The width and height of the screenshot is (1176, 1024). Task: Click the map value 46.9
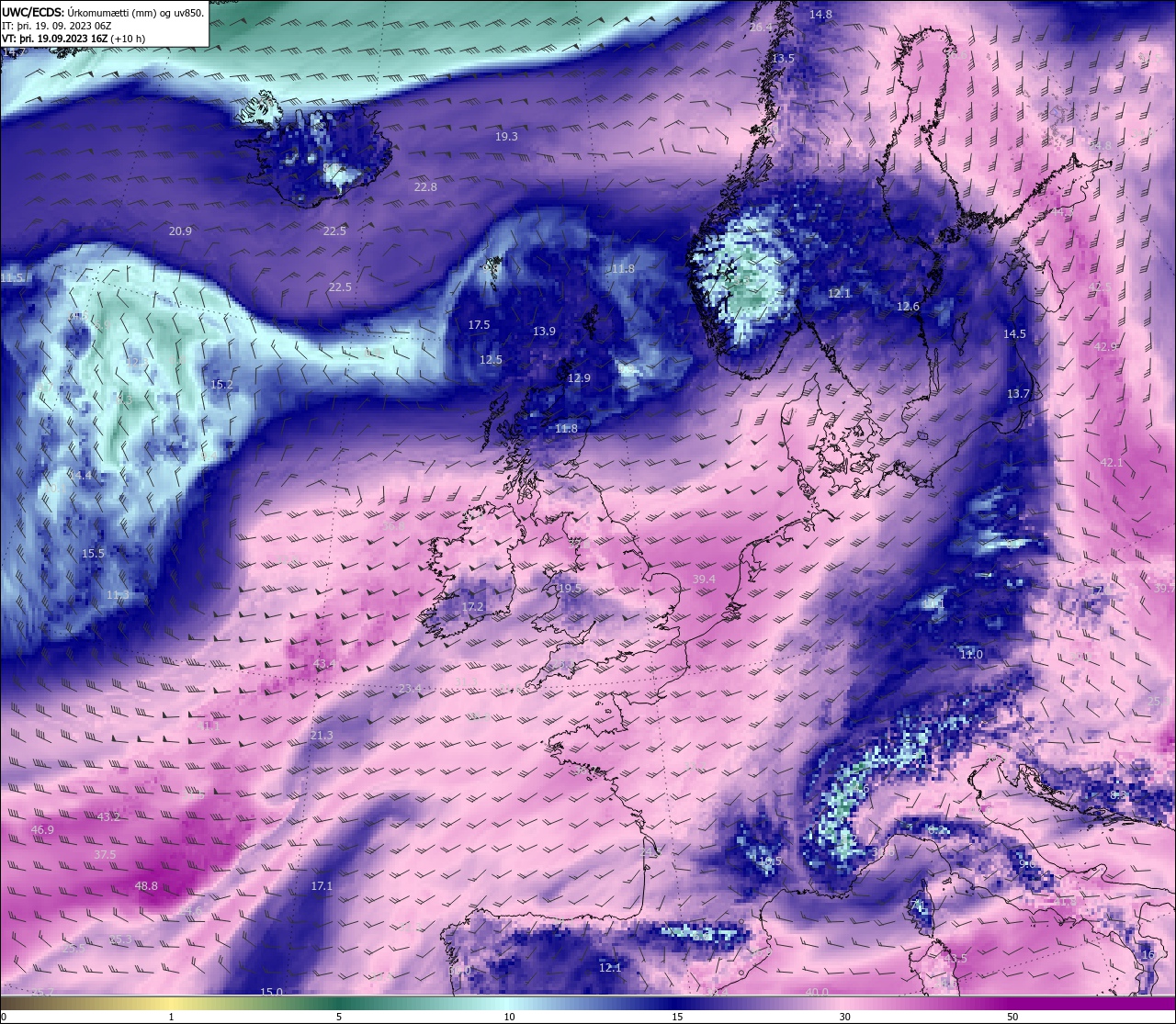point(42,830)
